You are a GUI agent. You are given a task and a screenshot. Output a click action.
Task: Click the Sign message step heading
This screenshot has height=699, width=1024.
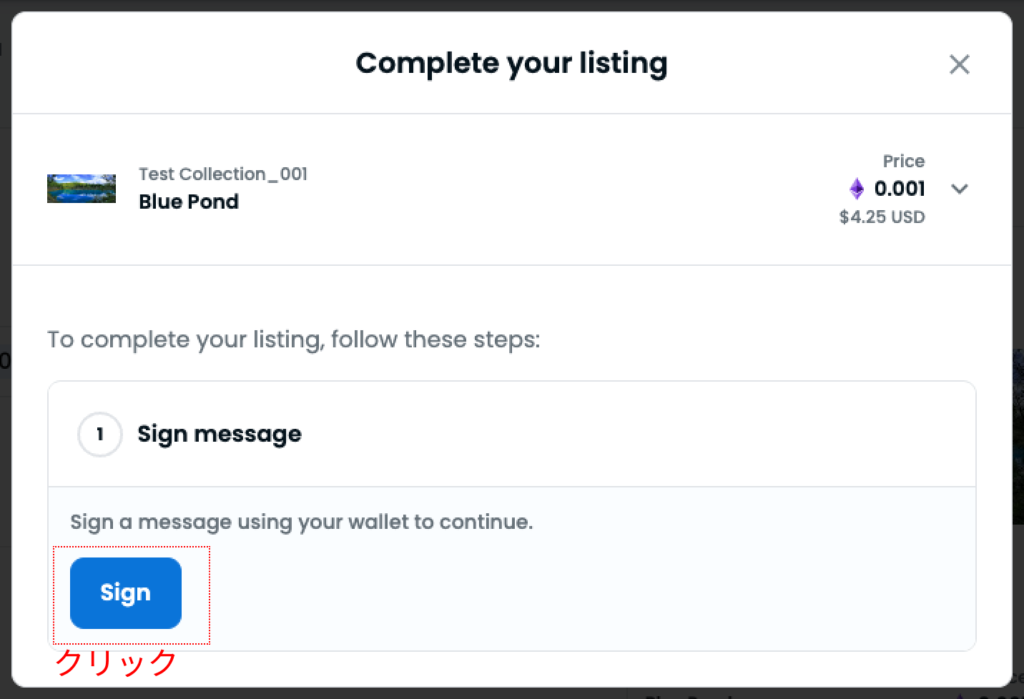click(x=219, y=434)
